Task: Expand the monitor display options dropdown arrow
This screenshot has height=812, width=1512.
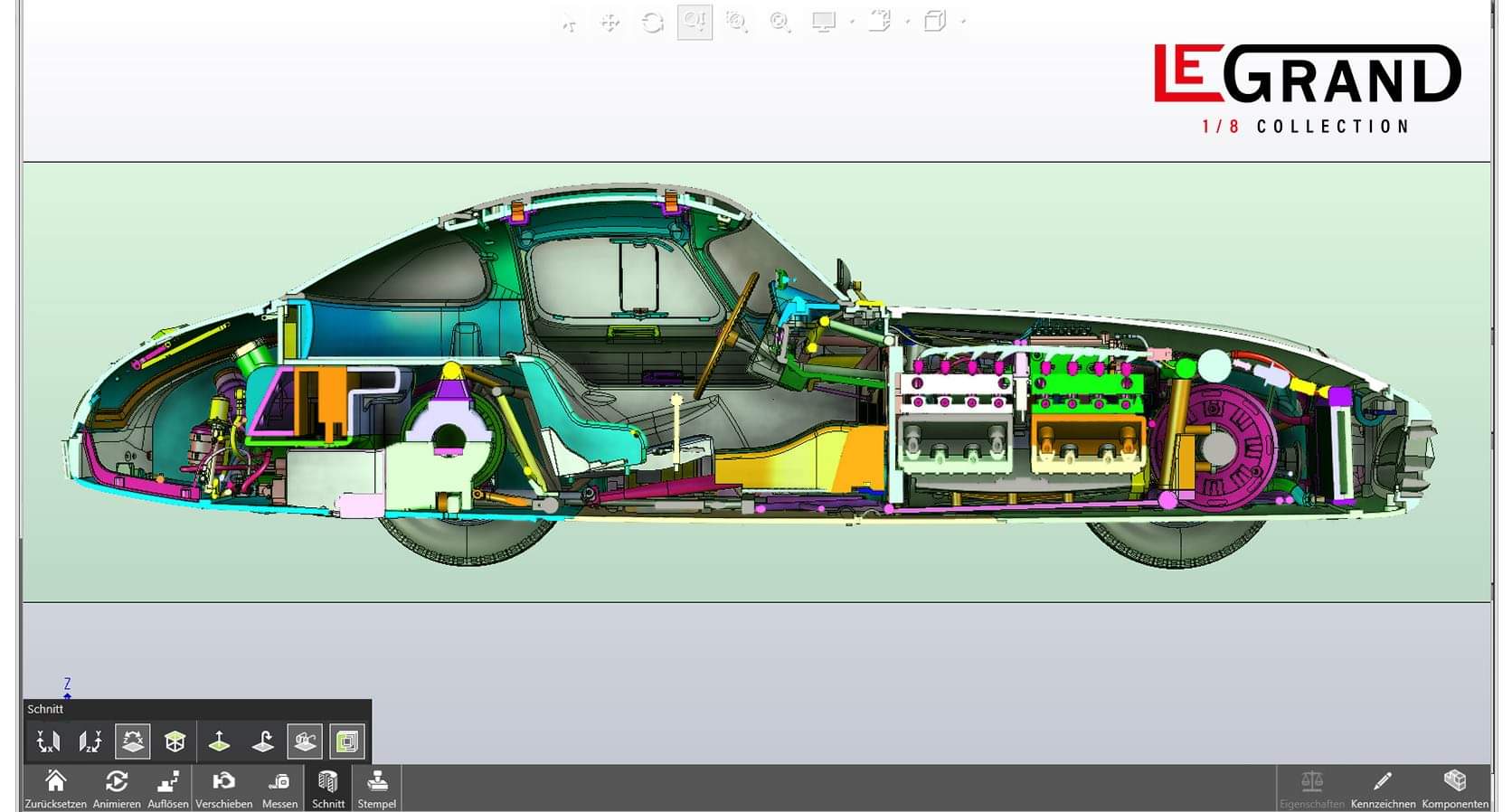Action: pyautogui.click(x=852, y=22)
